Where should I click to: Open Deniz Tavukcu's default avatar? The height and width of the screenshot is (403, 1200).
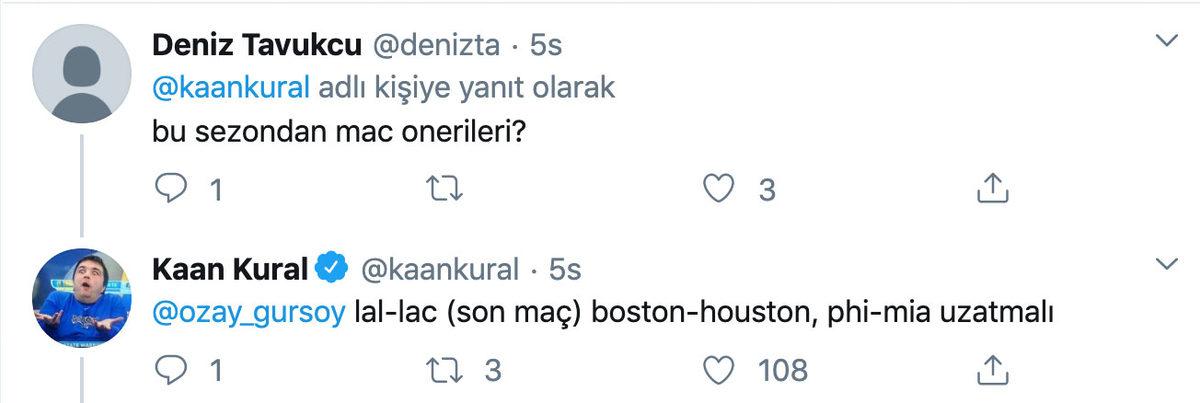(82, 75)
